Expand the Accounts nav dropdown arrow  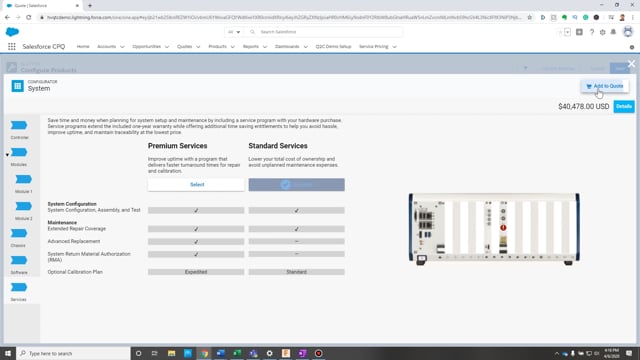point(122,47)
